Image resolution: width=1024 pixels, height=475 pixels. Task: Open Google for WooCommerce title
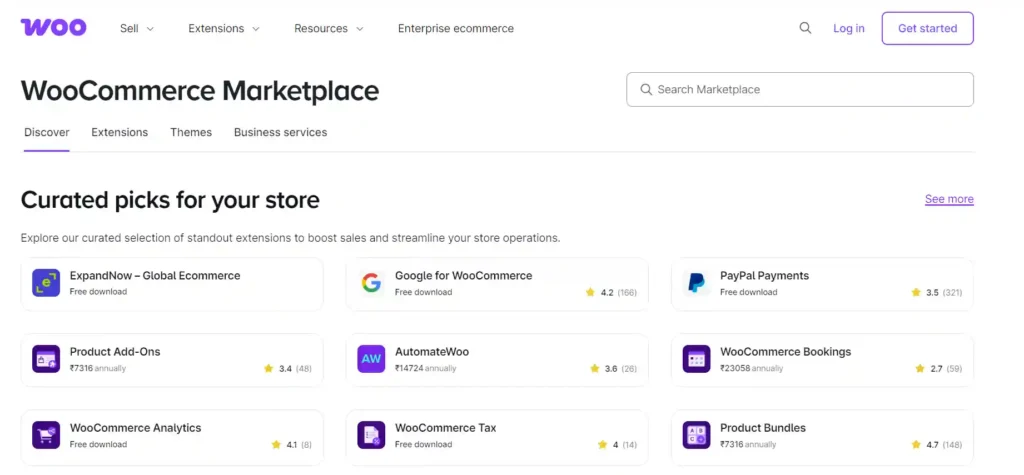tap(464, 276)
